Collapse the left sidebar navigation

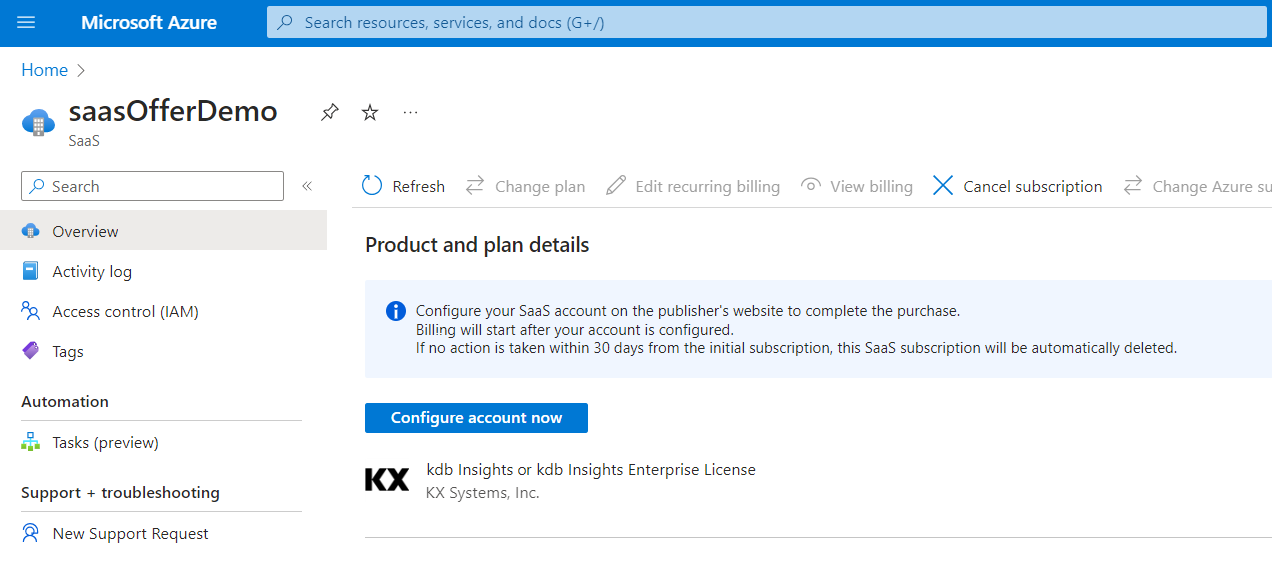(x=307, y=186)
